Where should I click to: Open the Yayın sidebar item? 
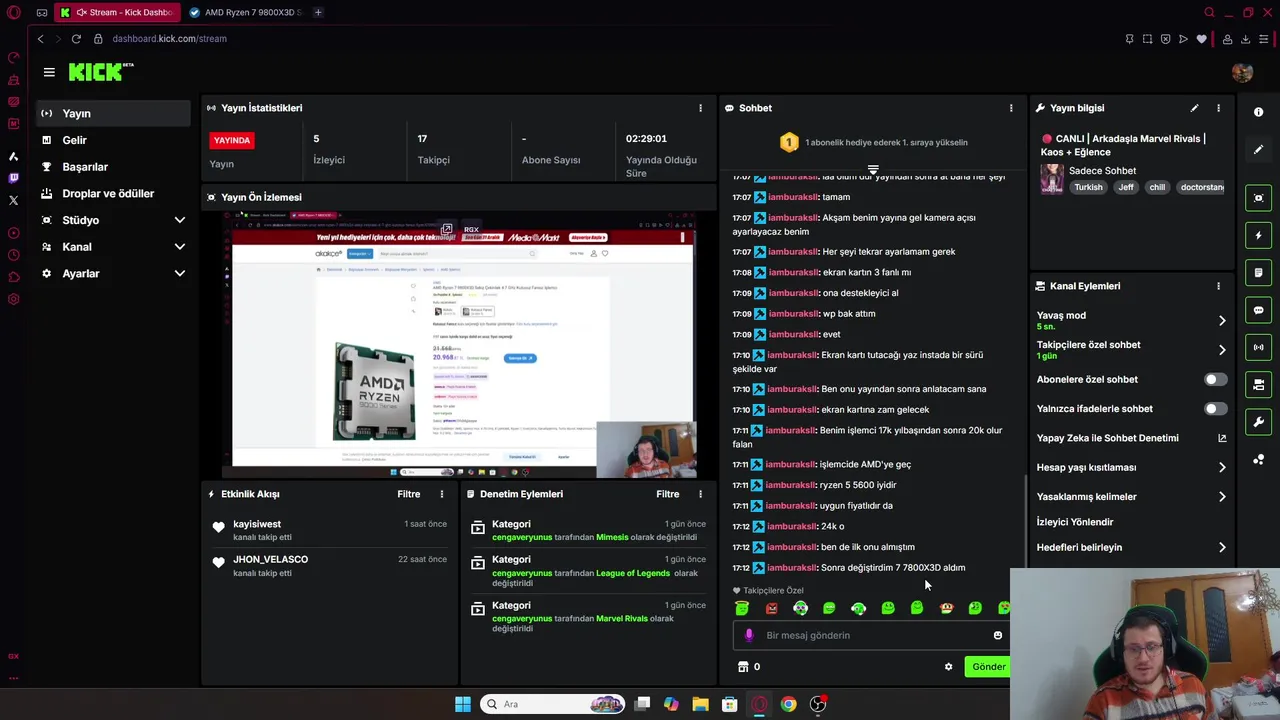pos(113,113)
